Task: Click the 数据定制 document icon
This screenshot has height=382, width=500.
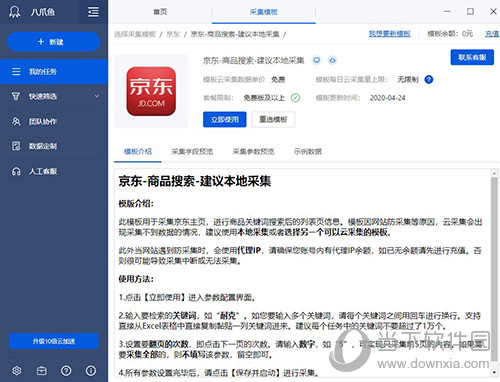Action: (16, 146)
